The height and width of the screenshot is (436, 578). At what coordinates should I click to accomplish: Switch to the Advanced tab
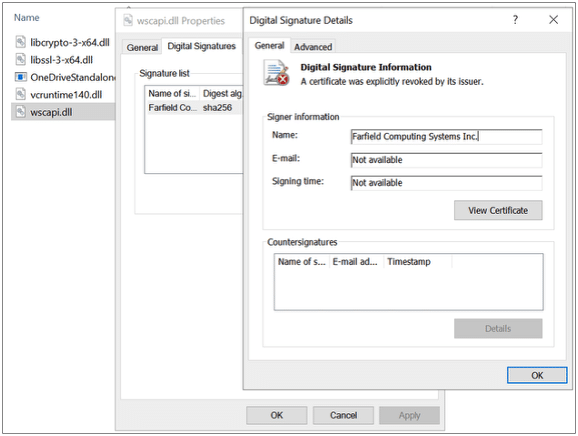313,47
